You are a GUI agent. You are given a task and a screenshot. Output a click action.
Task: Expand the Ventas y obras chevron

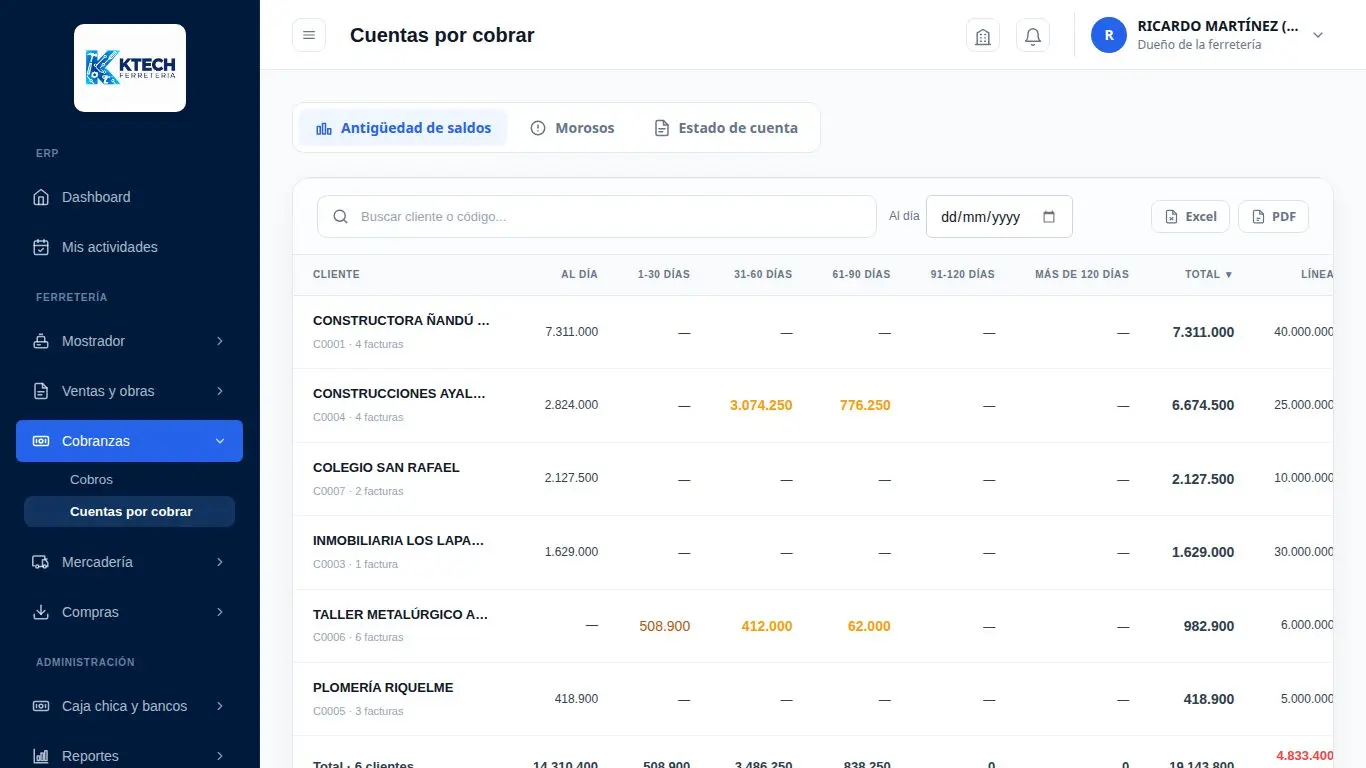click(220, 391)
